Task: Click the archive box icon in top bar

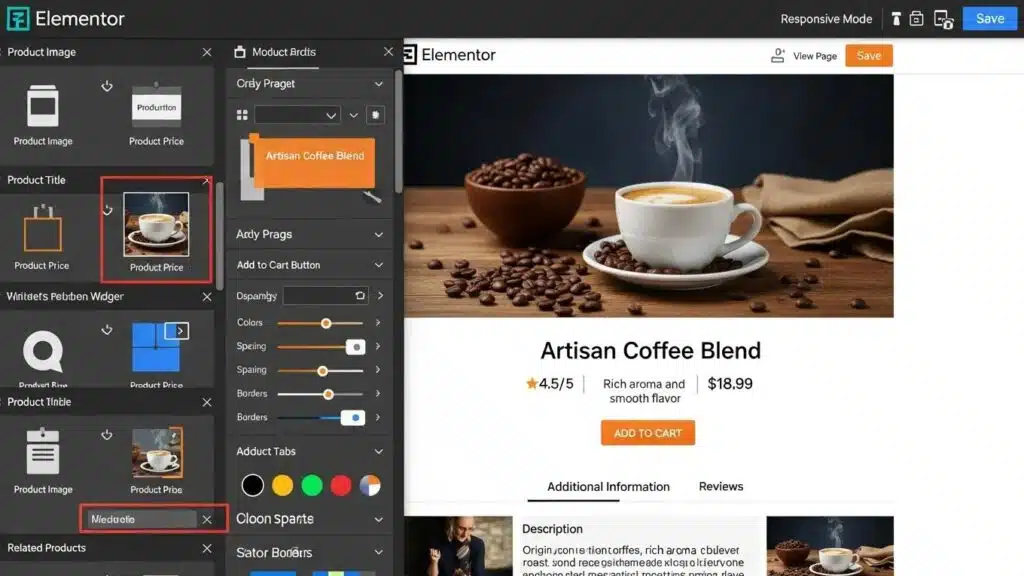Action: (916, 19)
